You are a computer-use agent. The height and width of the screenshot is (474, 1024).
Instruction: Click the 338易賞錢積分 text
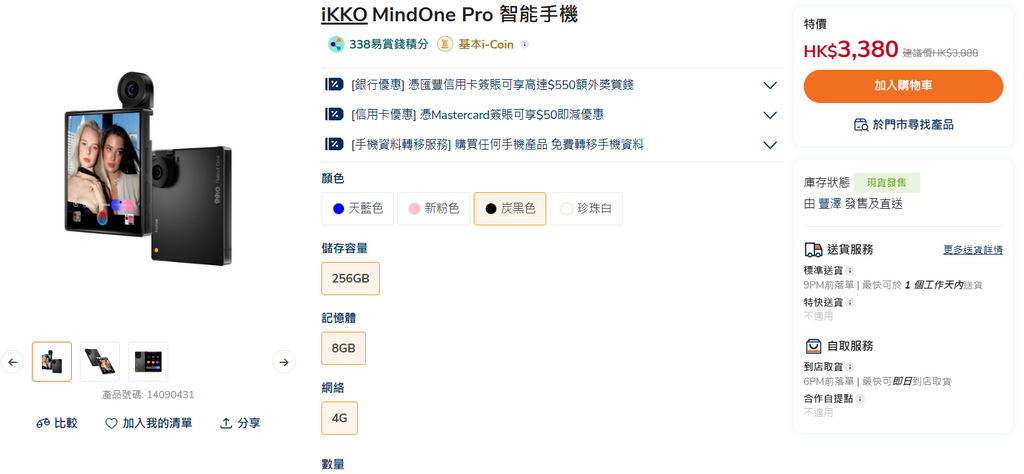tap(389, 44)
